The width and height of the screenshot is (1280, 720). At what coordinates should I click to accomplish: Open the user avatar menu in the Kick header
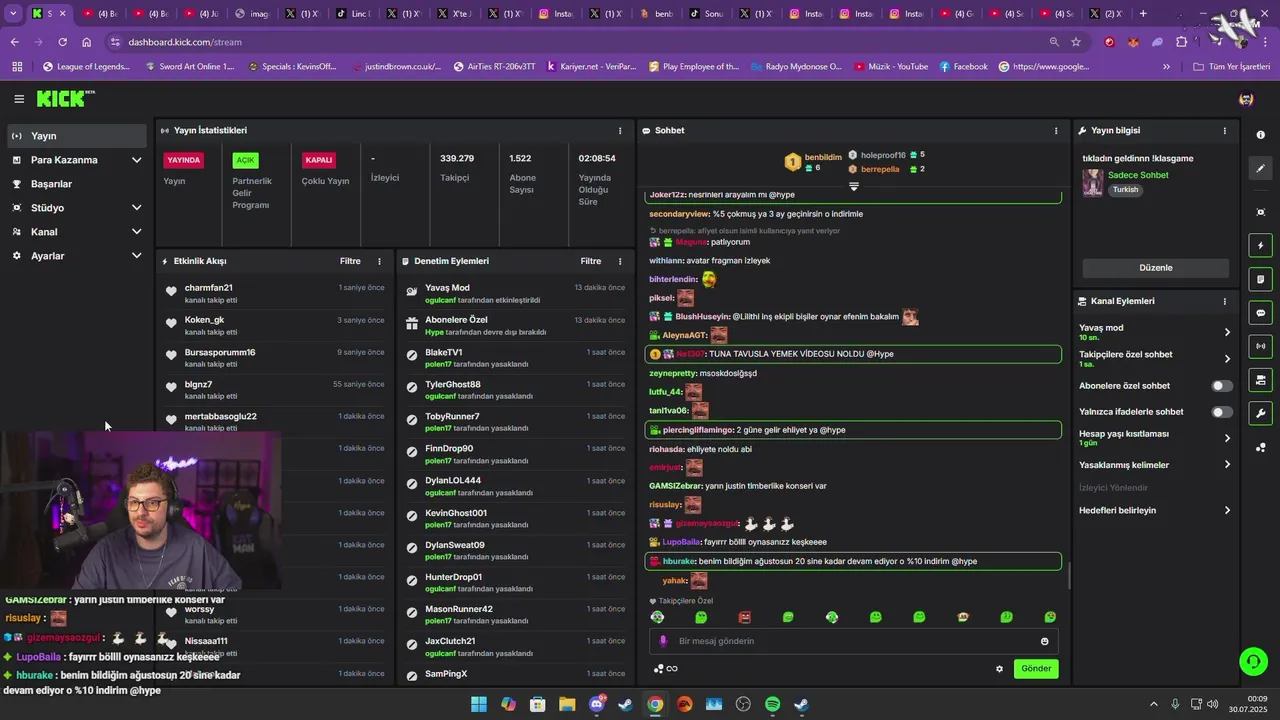[x=1246, y=99]
